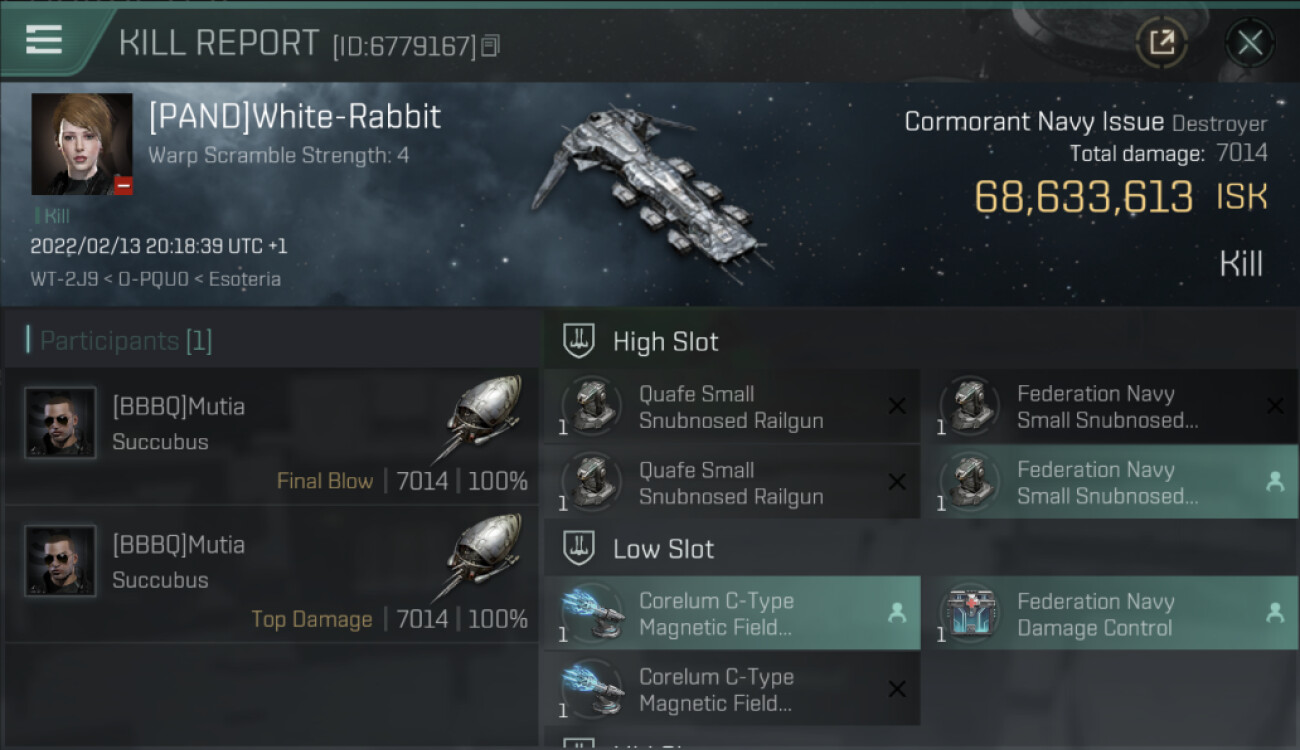Close the kill report window
This screenshot has width=1300, height=750.
[1249, 43]
